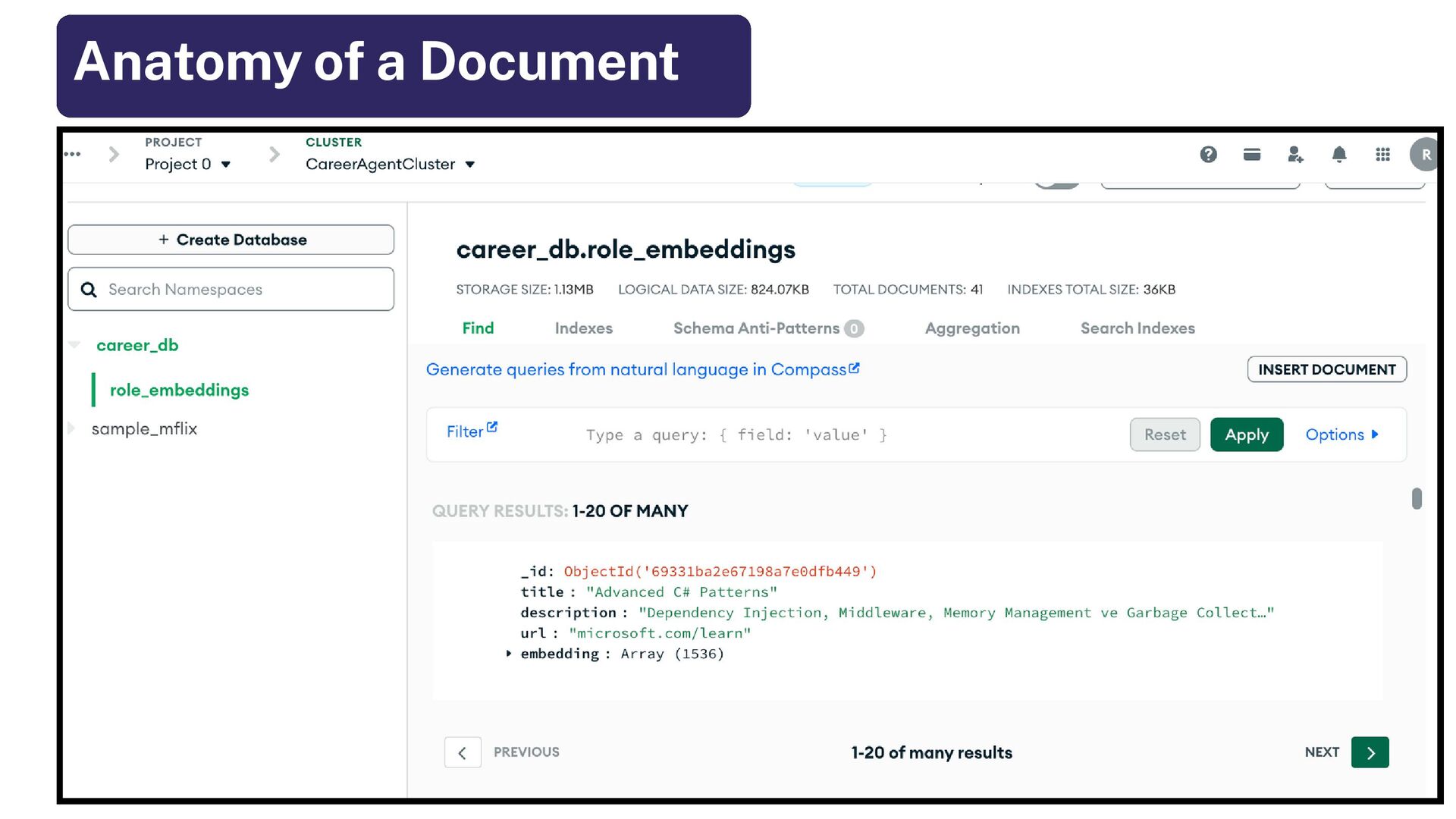This screenshot has height=819, width=1456.
Task: Expand the sample_mflix database
Action: tap(72, 428)
